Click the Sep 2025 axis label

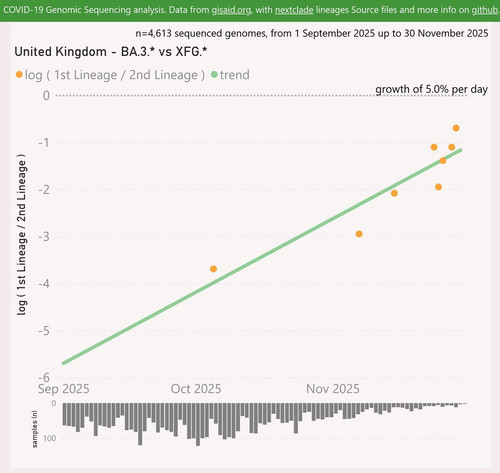point(63,389)
